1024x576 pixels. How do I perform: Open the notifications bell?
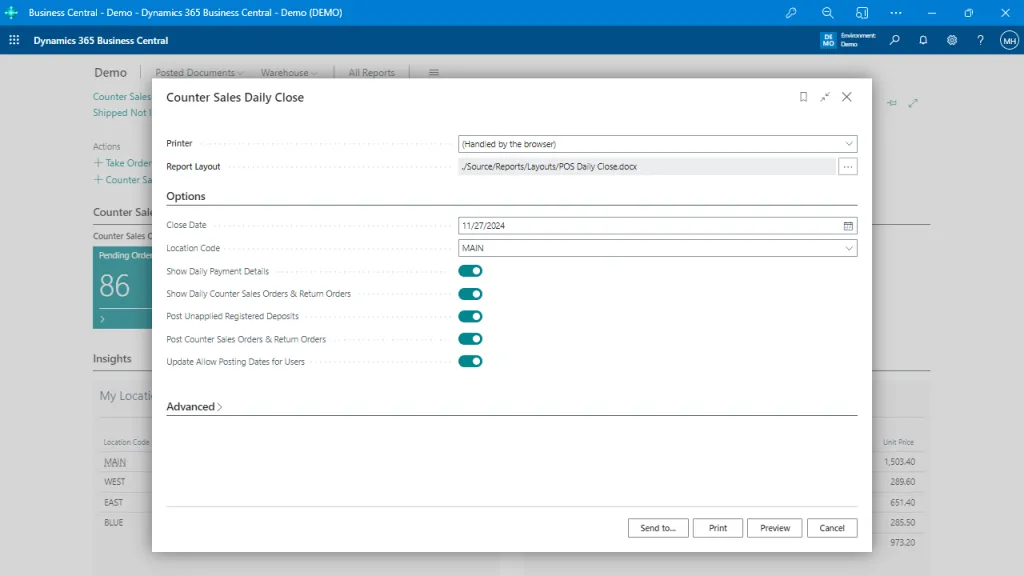[922, 40]
